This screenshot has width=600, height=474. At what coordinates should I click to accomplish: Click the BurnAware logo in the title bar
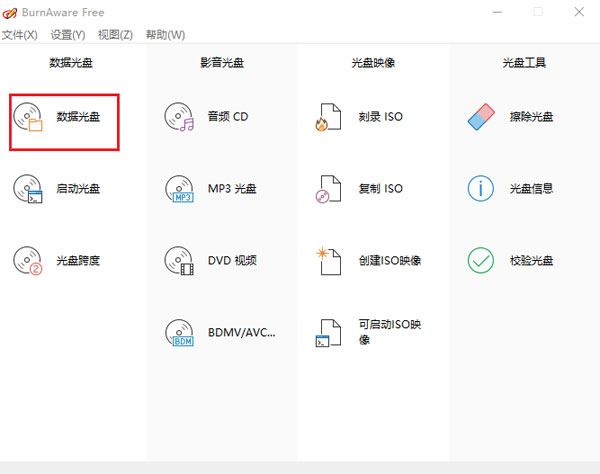(10, 13)
